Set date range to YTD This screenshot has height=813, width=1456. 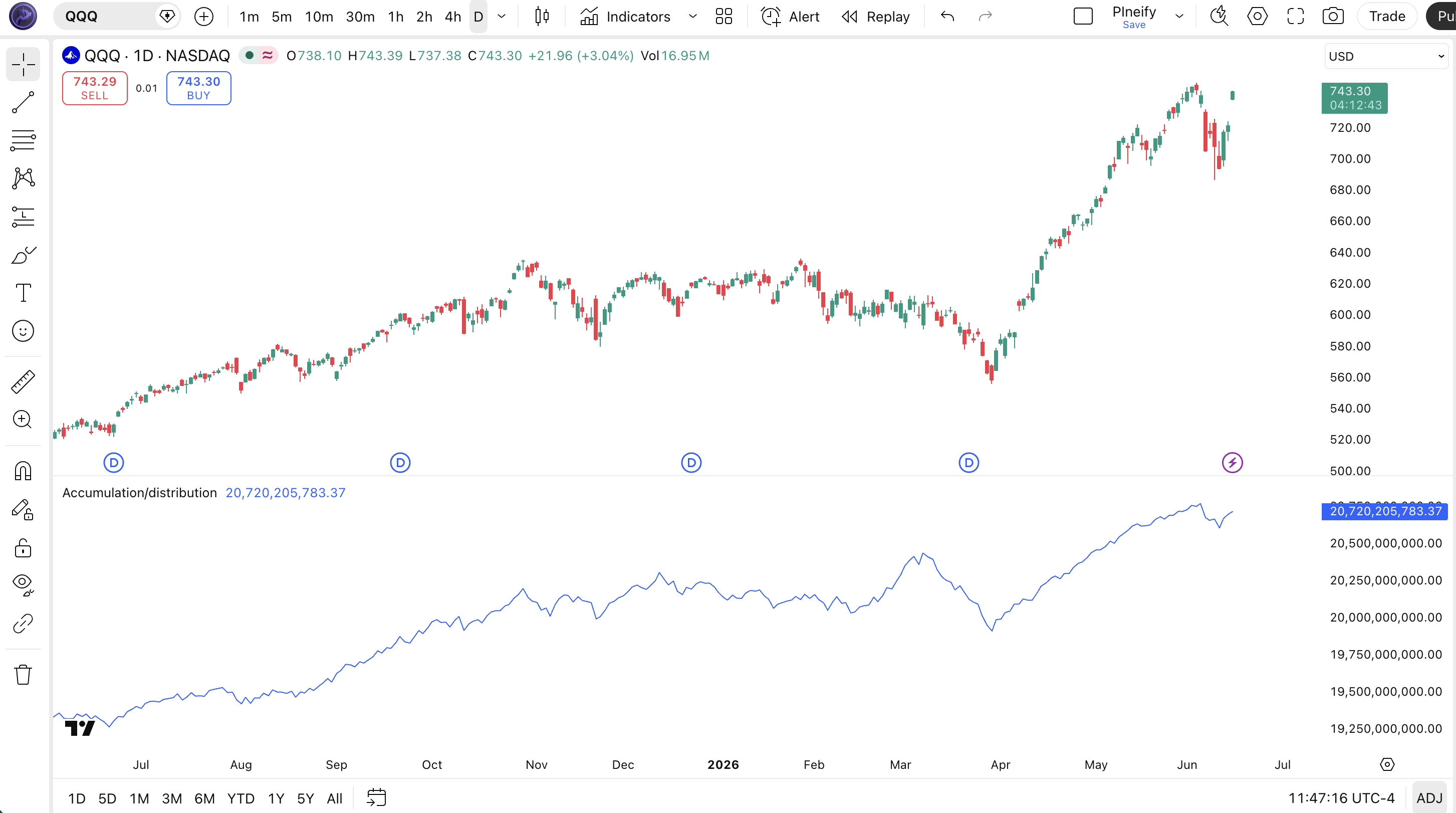coord(241,798)
